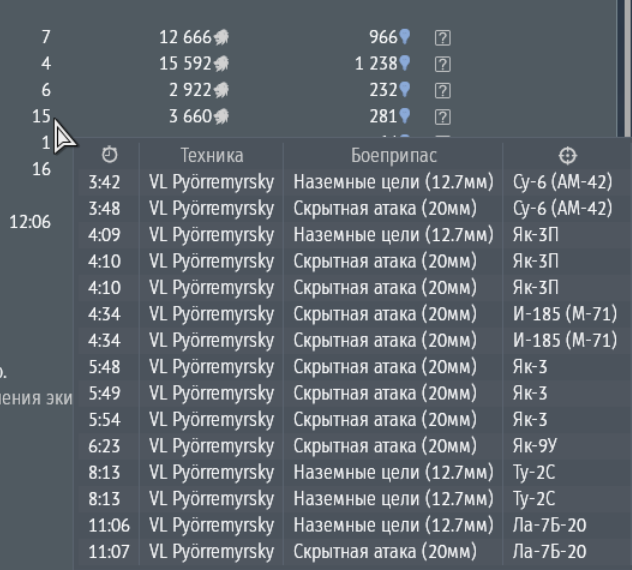Click VL Pyörremyrsky in the 6:23 row
The height and width of the screenshot is (570, 632).
pos(211,447)
